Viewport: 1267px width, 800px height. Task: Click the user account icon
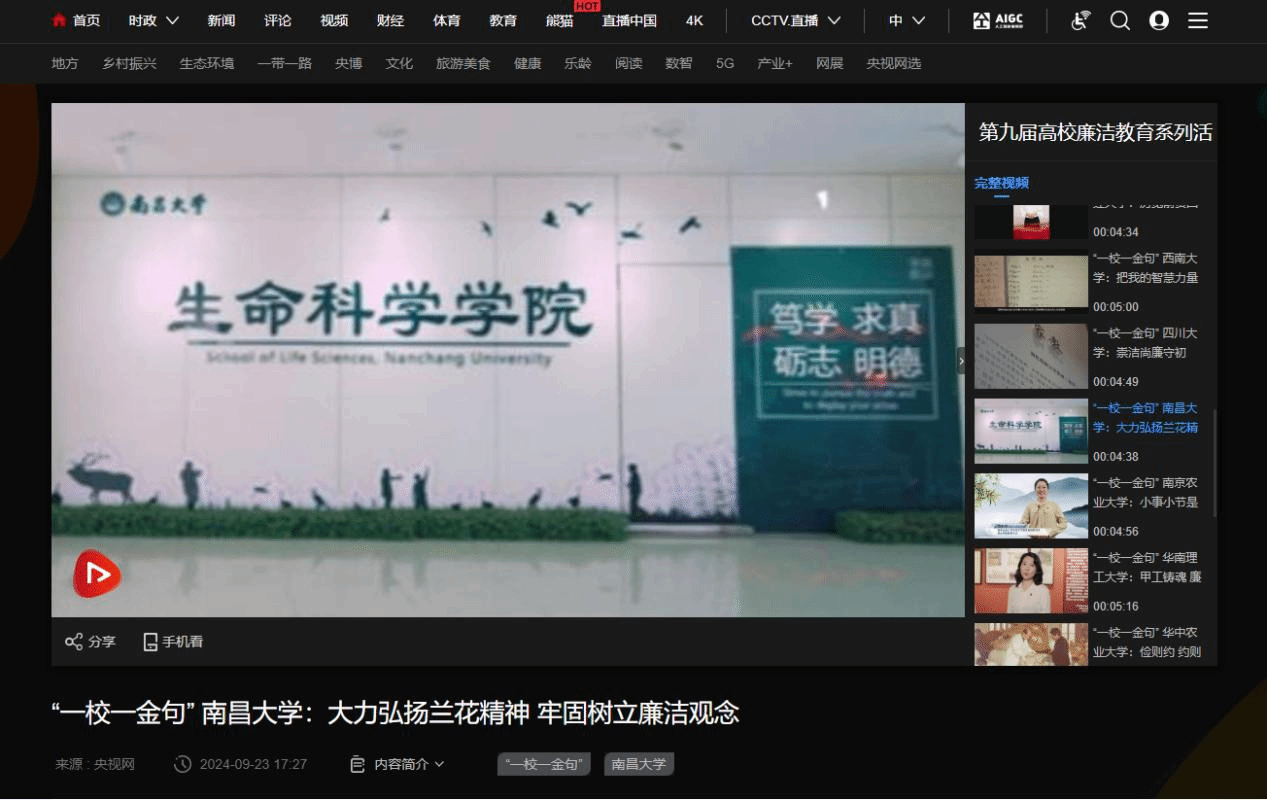(1159, 21)
